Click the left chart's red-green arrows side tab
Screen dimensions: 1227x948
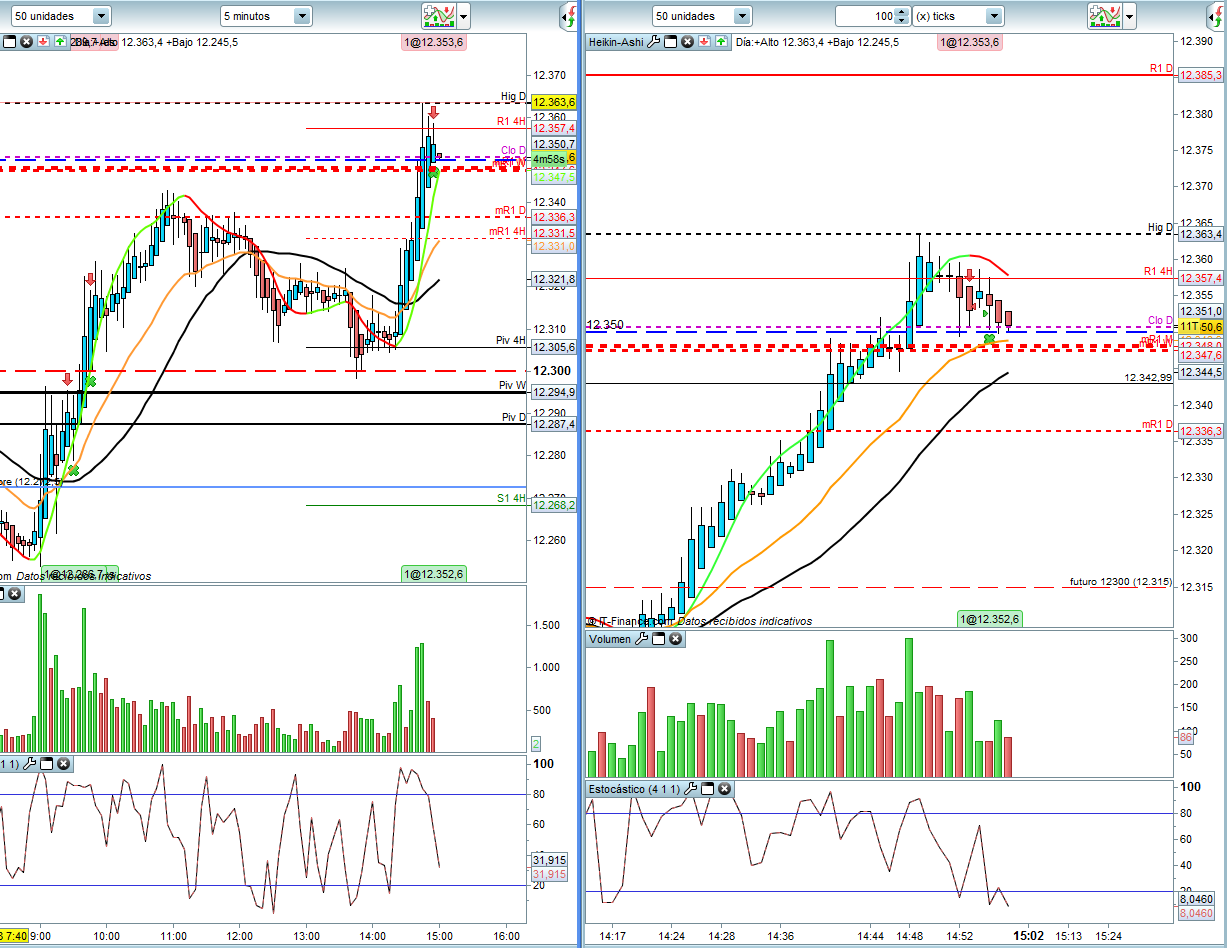567,16
